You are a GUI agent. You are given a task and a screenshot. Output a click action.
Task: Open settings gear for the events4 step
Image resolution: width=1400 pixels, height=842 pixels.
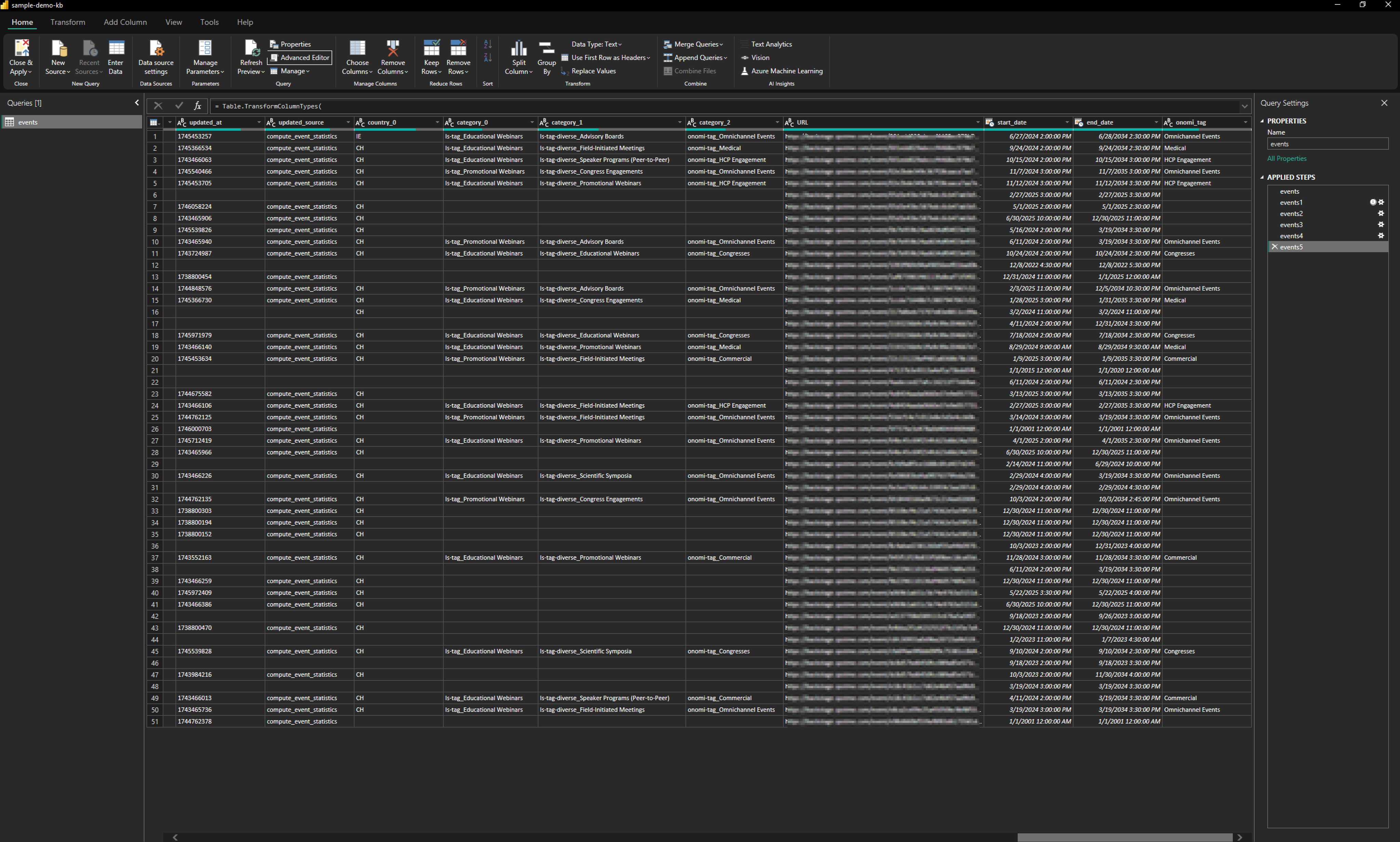(x=1381, y=235)
